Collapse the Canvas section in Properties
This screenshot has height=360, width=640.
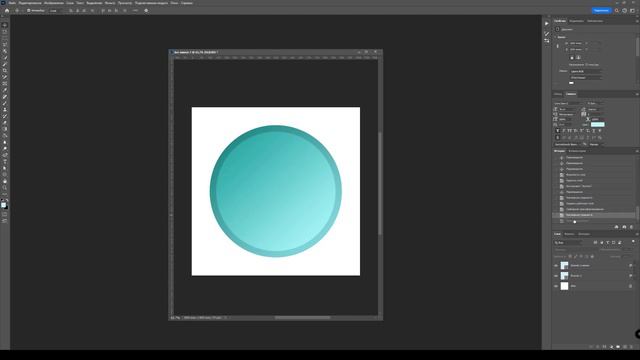click(556, 37)
